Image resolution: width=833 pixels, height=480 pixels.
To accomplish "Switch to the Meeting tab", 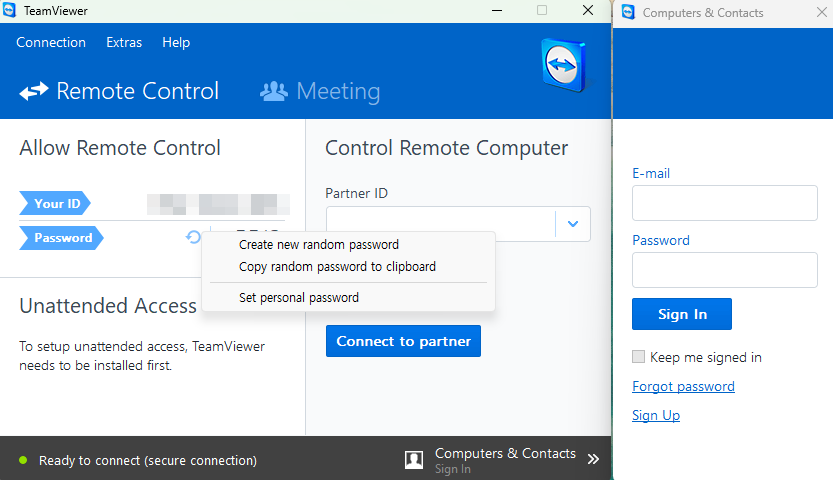I will (x=320, y=91).
